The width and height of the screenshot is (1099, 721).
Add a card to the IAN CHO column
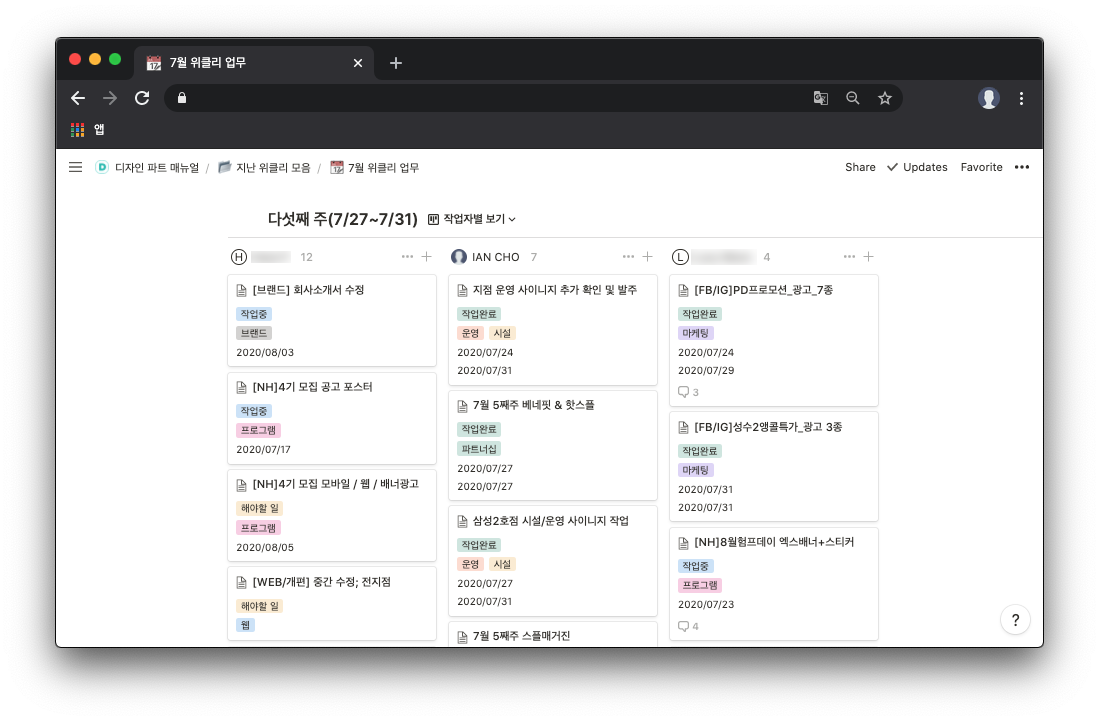[647, 257]
